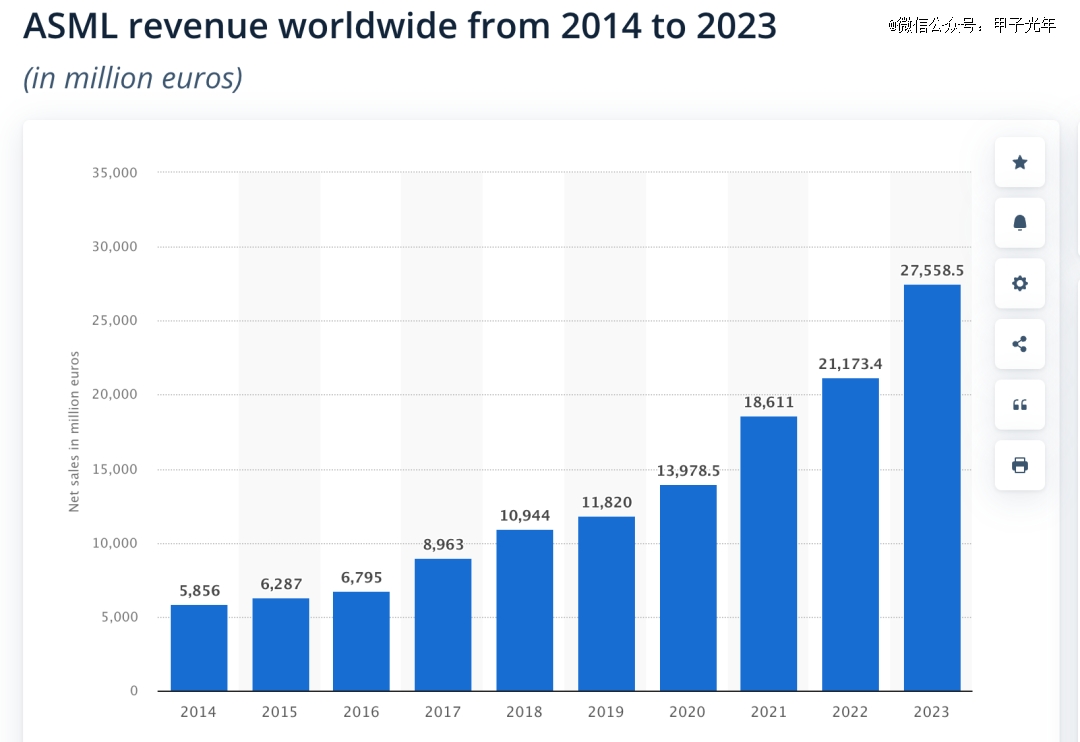Click the 2020 bar in chart
Screen dimensions: 1080x742
(x=688, y=588)
